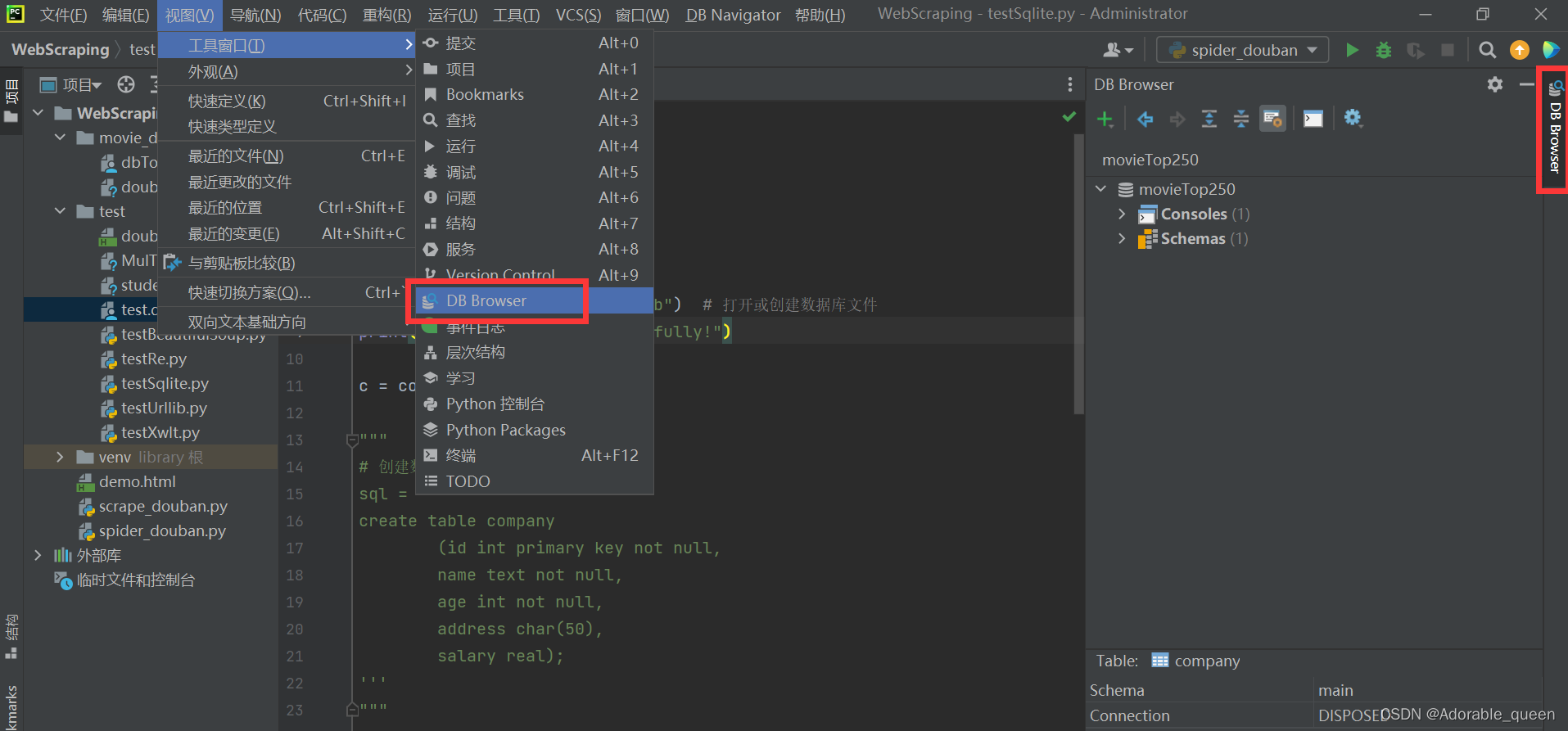The width and height of the screenshot is (1568, 731).
Task: Collapse all nodes in DB Browser
Action: coord(1240,119)
